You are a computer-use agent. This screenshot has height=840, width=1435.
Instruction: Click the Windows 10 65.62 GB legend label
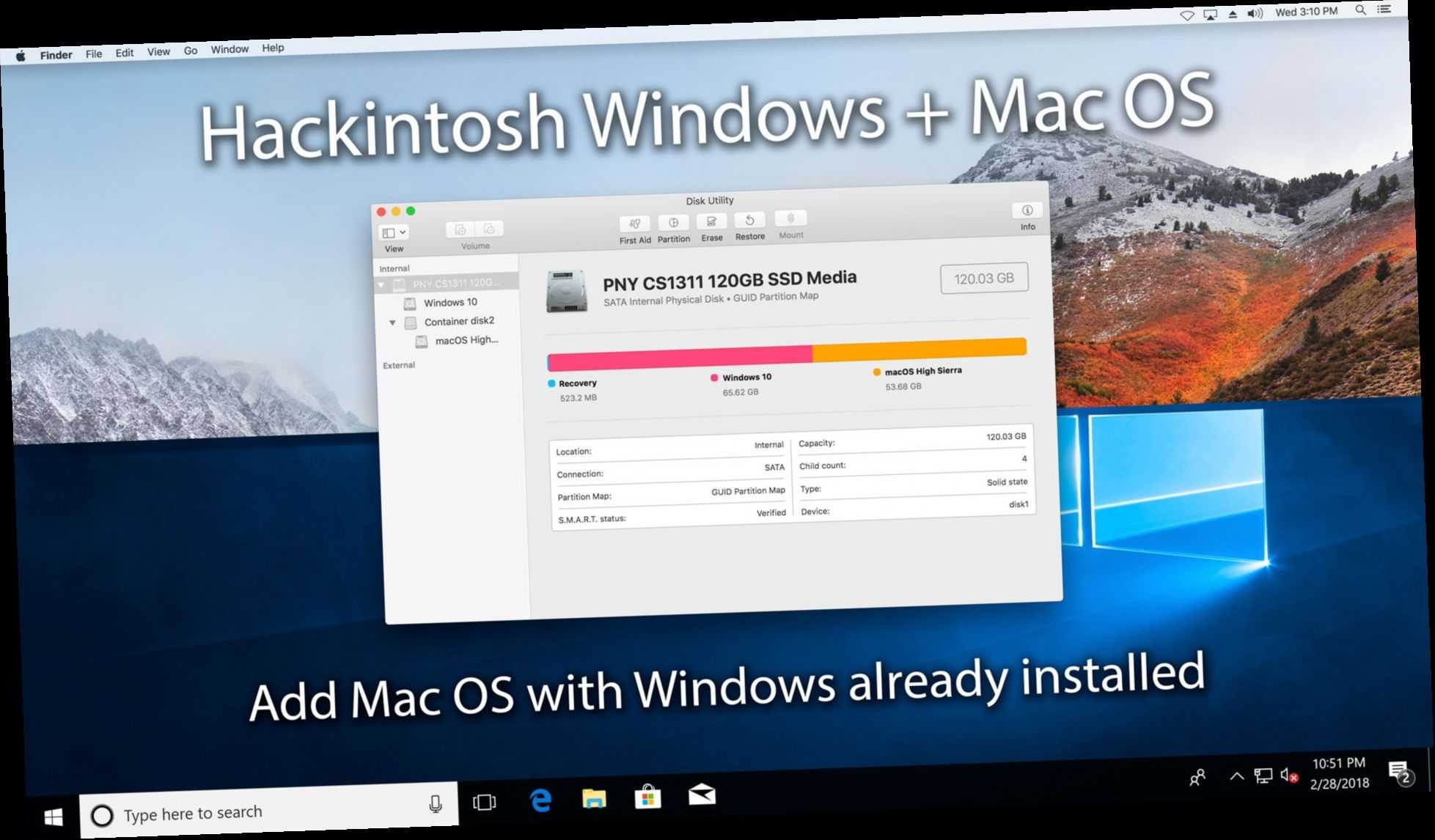(741, 385)
